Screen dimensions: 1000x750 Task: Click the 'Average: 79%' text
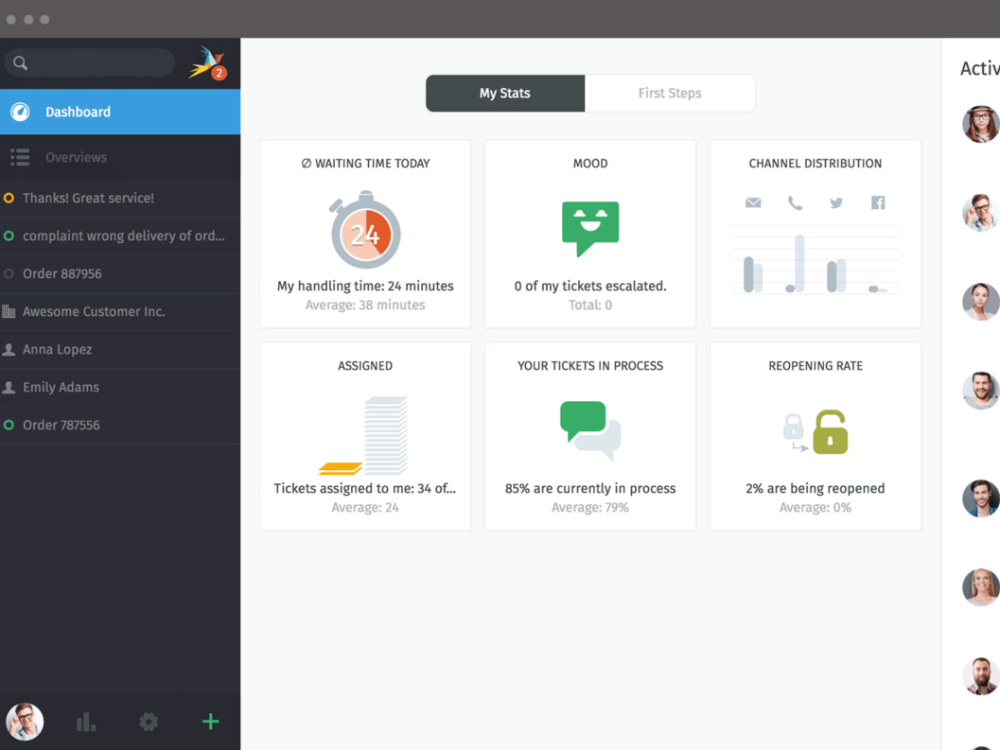point(590,507)
